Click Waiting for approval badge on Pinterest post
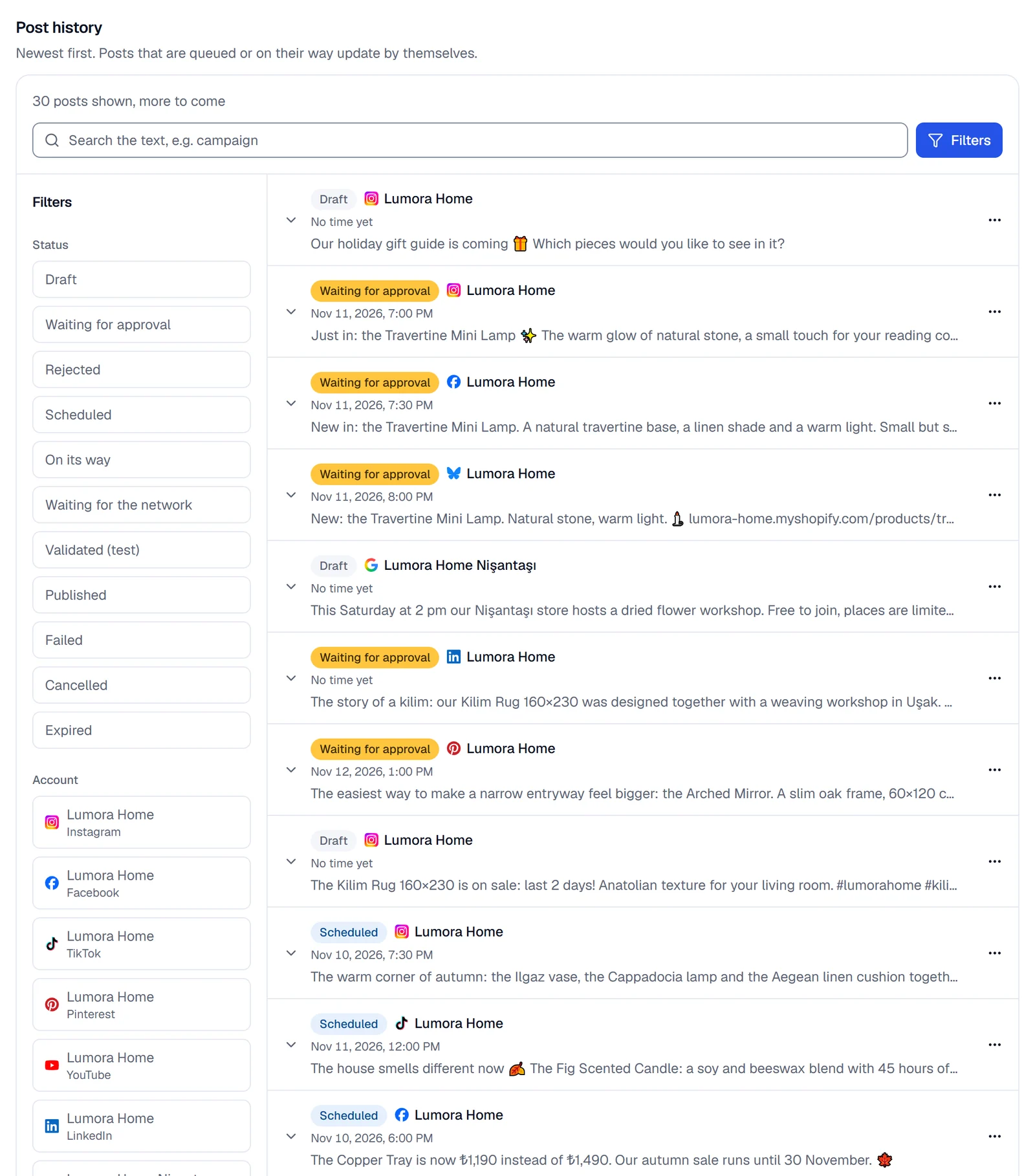The height and width of the screenshot is (1176, 1035). point(375,749)
